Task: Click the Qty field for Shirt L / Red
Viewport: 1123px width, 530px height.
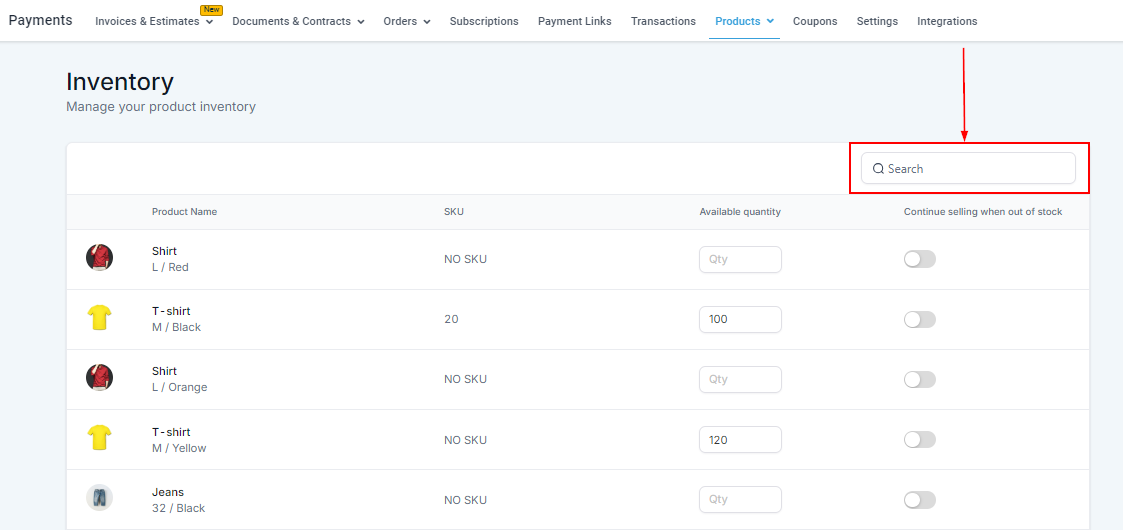Action: point(740,259)
